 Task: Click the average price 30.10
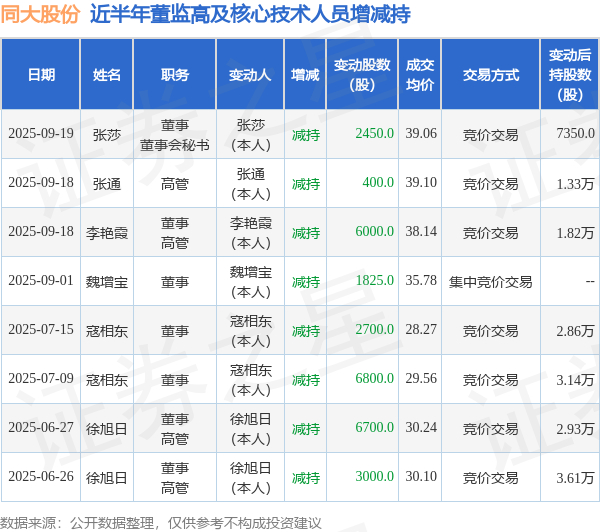[421, 477]
